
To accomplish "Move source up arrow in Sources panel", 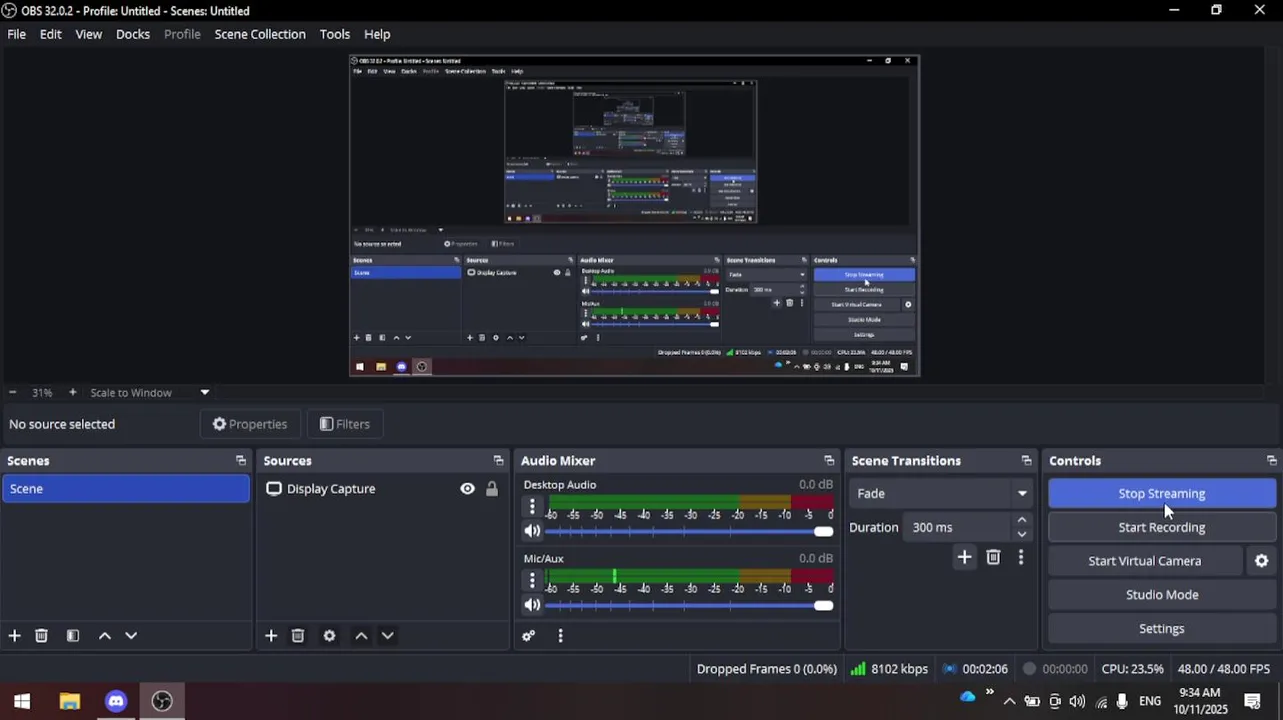I will (361, 636).
